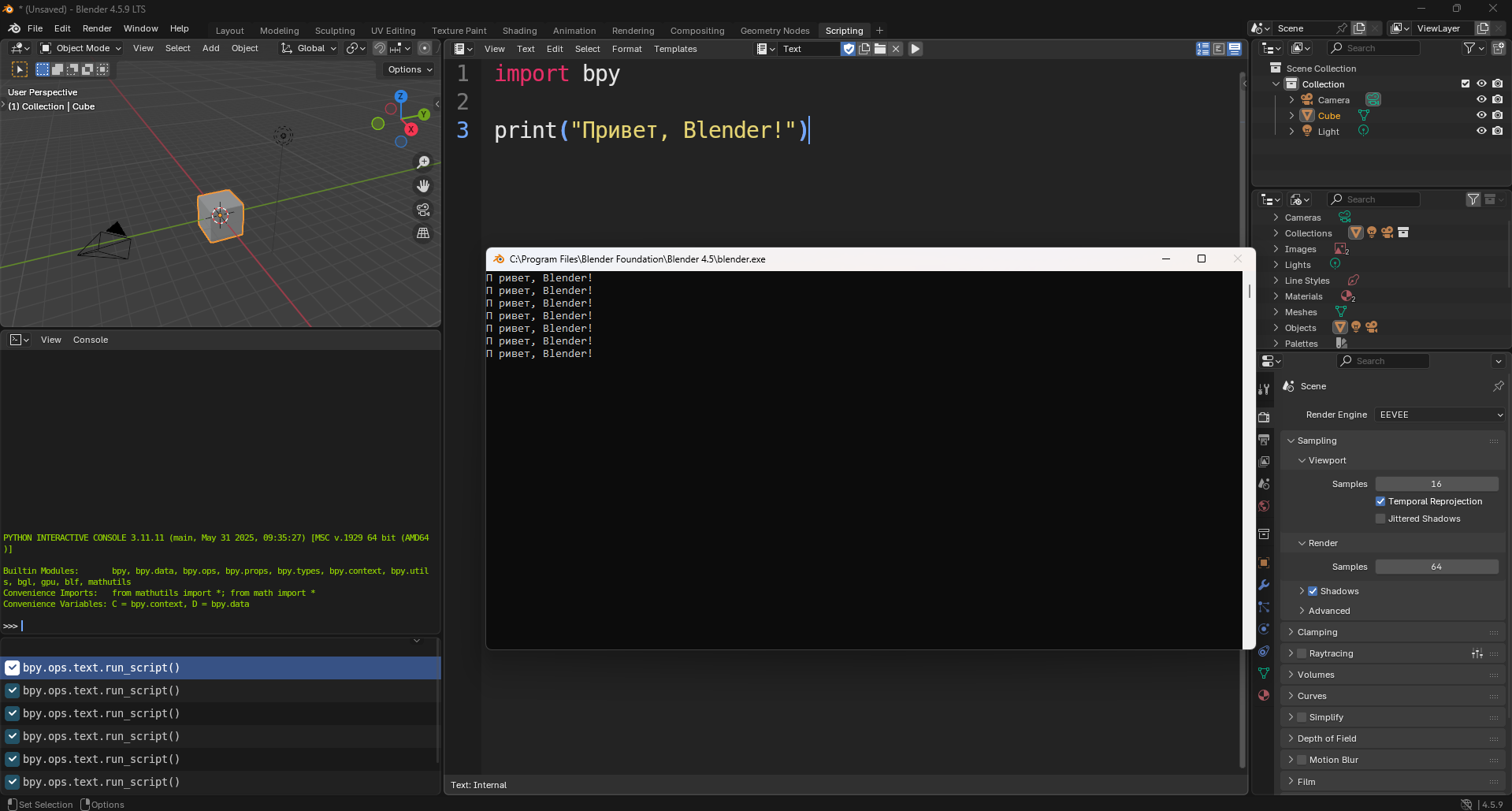Switch to the Modeling workspace tab
Viewport: 1512px width, 811px height.
click(x=280, y=31)
